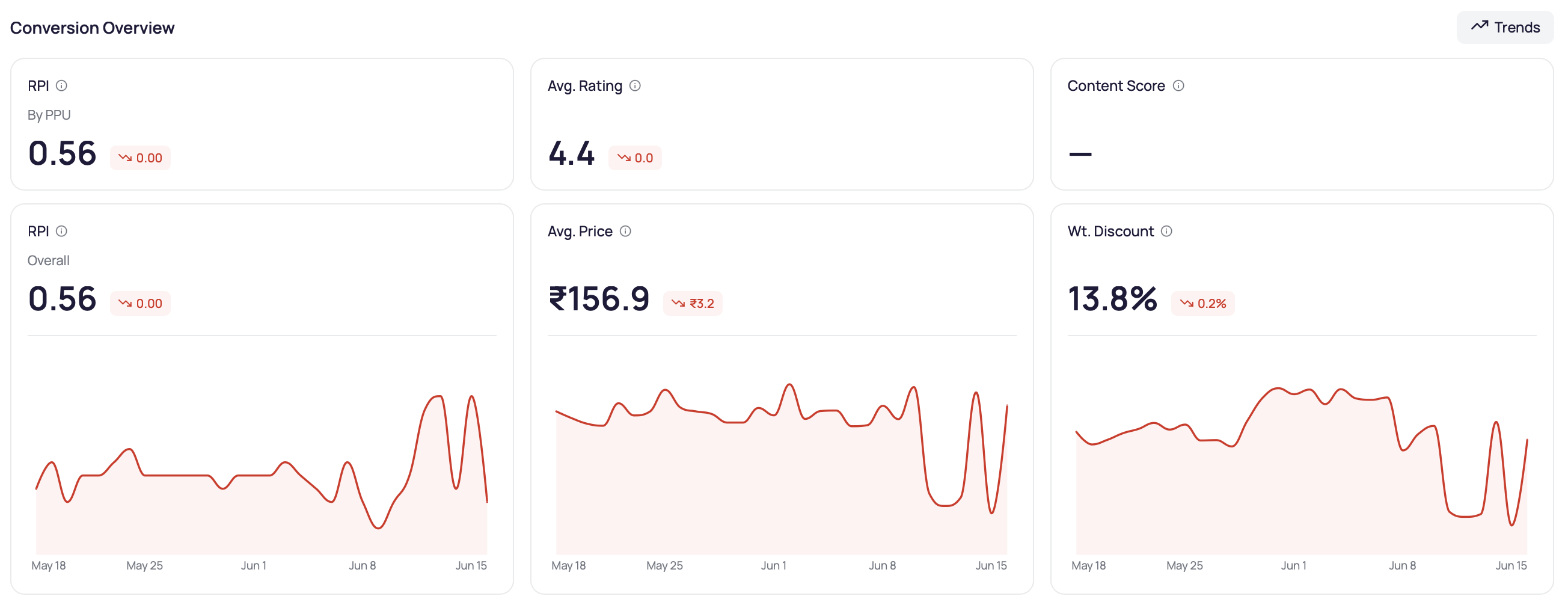Viewport: 1568px width, 605px height.
Task: Click May 25 on RPI Overall chart axis
Action: tap(144, 566)
